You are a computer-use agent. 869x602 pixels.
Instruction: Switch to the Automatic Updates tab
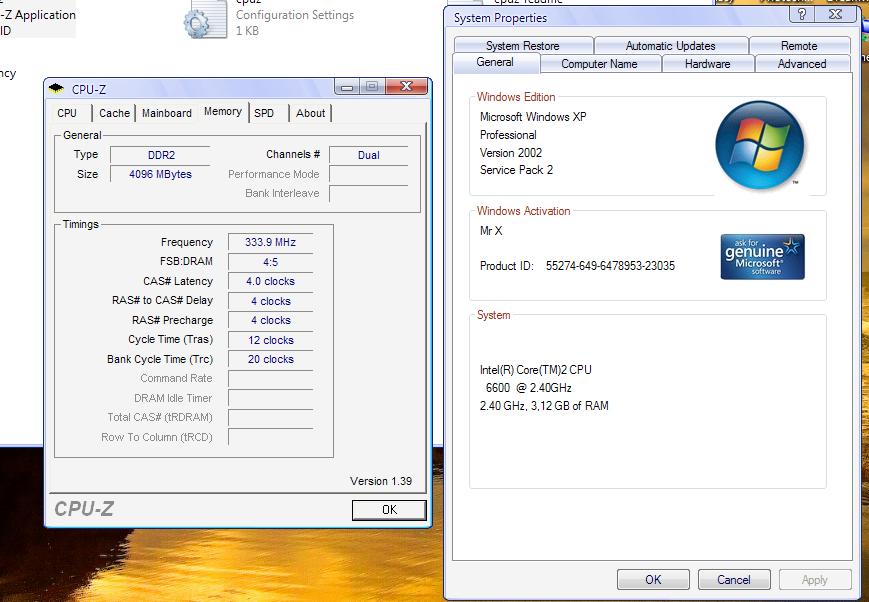point(671,45)
